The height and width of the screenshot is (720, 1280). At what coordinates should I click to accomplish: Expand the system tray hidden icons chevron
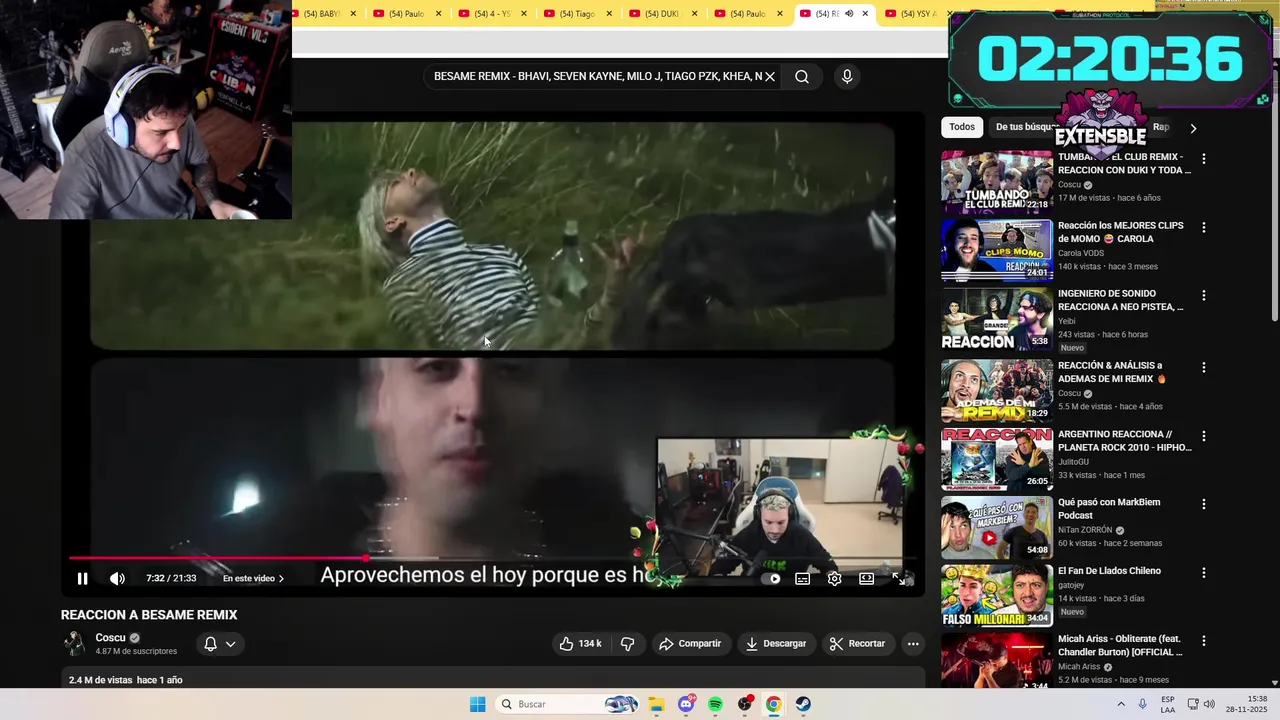[1121, 704]
